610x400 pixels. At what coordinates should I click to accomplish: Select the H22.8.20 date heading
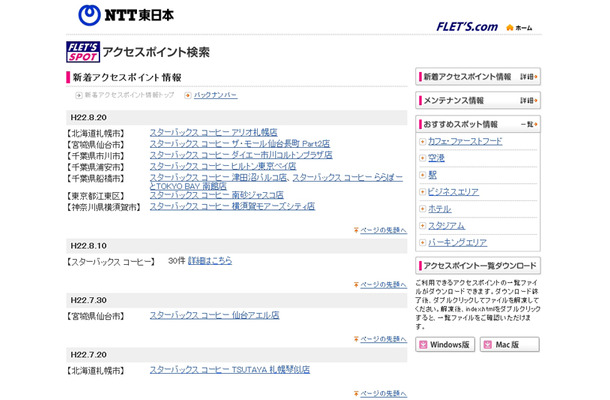(x=89, y=118)
